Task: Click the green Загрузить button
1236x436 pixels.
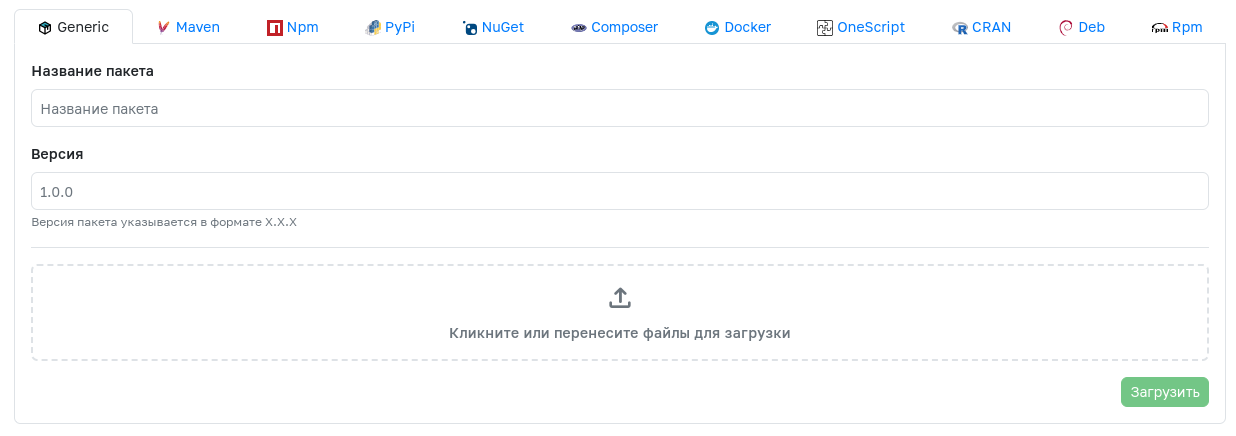Action: (x=1165, y=392)
